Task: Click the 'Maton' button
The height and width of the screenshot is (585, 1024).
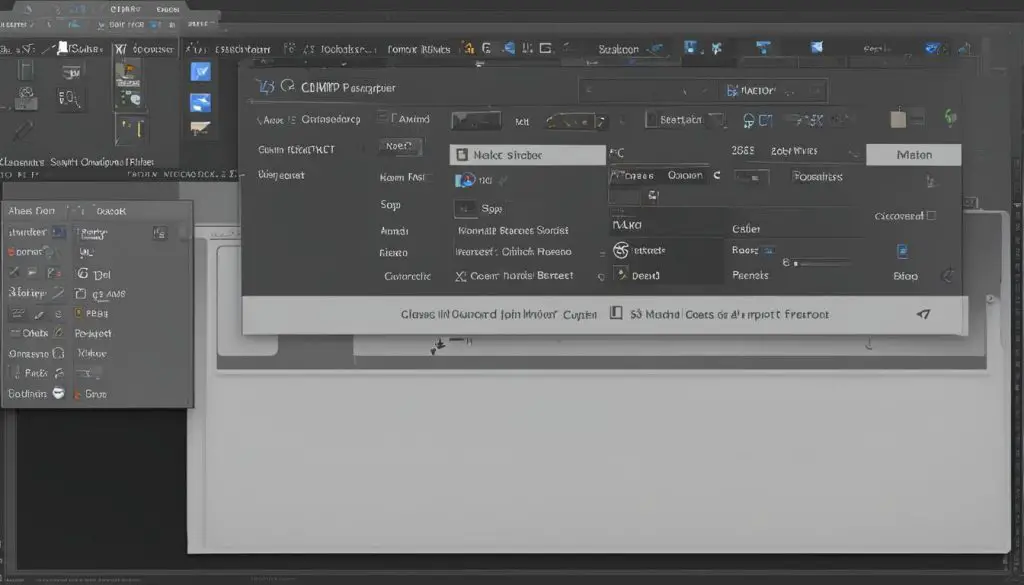Action: (x=913, y=155)
